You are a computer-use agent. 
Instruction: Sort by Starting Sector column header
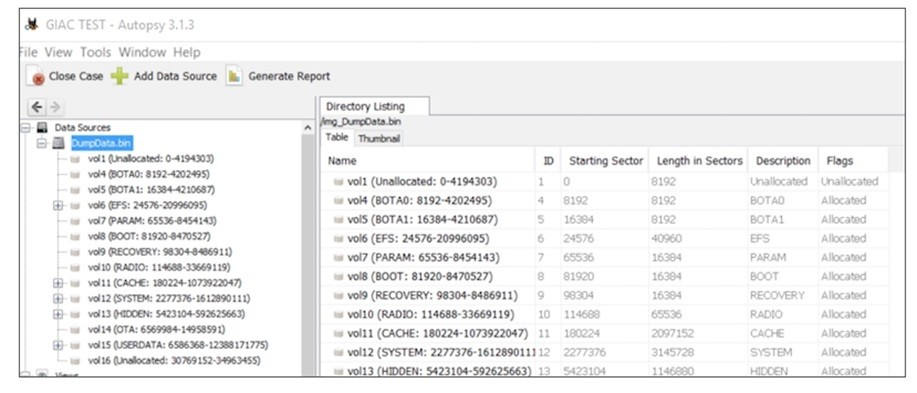(606, 161)
